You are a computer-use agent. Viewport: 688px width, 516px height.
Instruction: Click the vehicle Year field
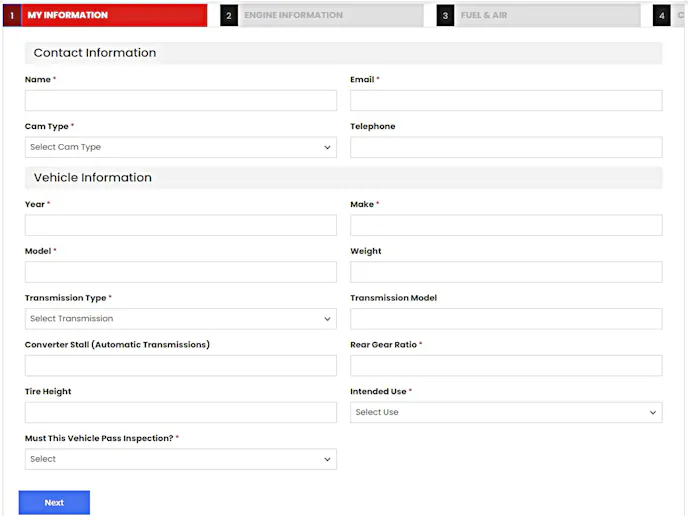coord(181,225)
